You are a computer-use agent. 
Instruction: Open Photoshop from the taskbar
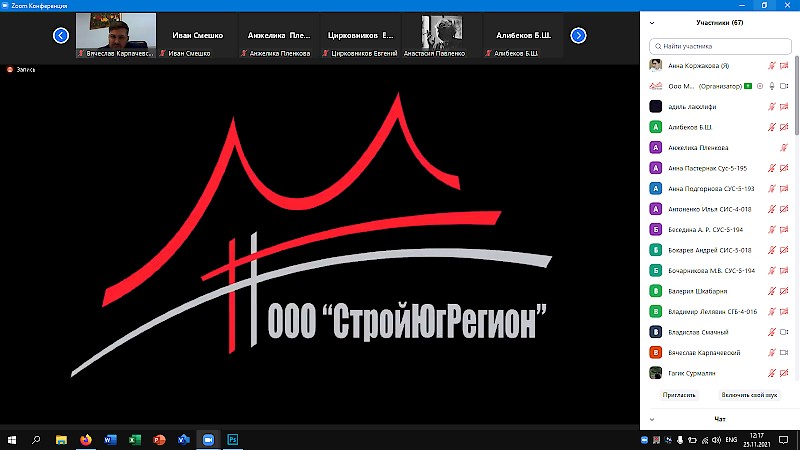pyautogui.click(x=233, y=439)
